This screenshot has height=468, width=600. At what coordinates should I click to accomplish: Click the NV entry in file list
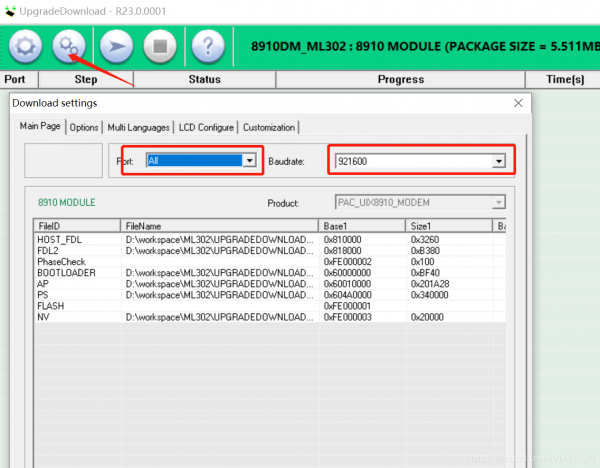tap(43, 316)
